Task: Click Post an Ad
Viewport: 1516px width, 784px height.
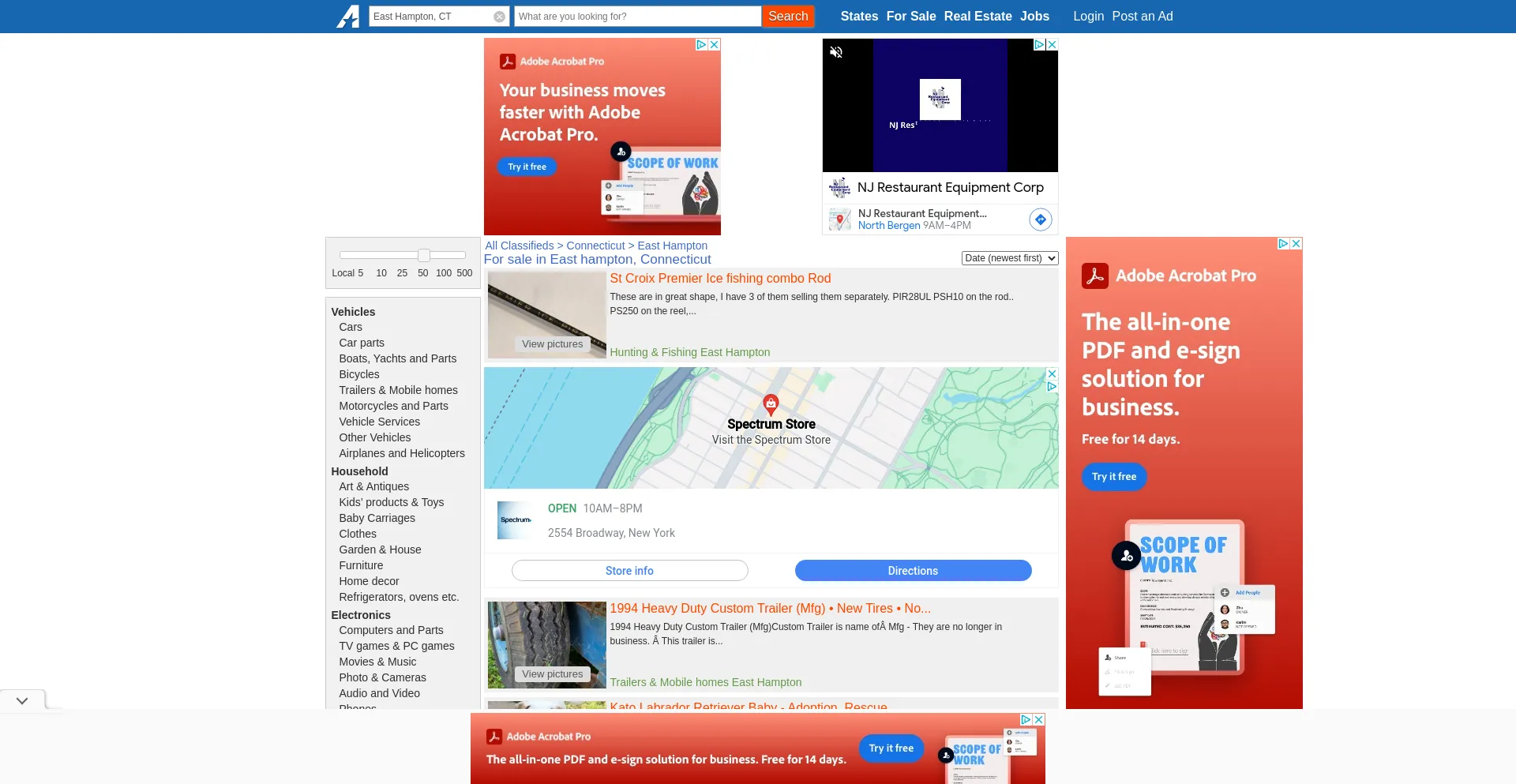Action: [1143, 17]
